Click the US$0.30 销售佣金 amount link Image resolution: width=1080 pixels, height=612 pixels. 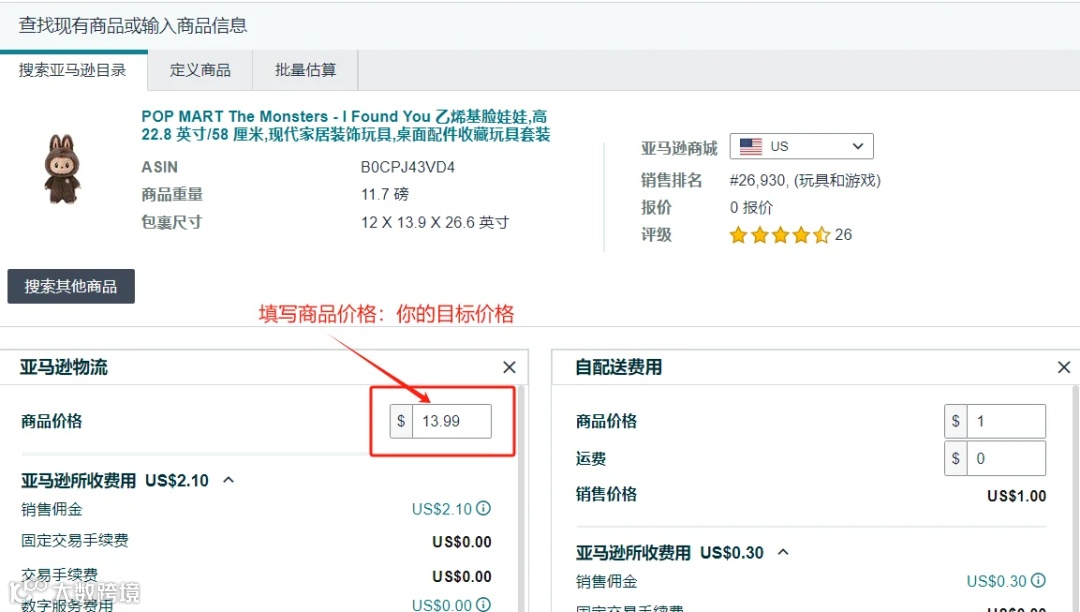(996, 582)
